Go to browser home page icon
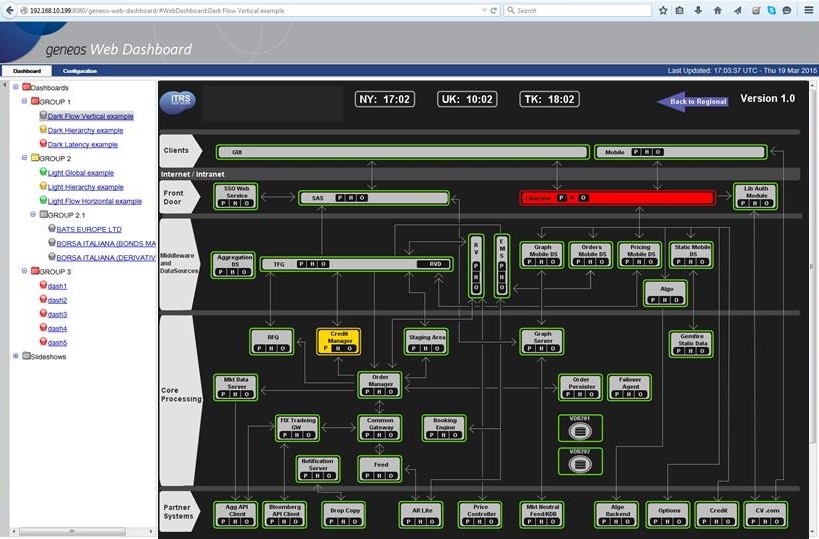 pyautogui.click(x=717, y=10)
